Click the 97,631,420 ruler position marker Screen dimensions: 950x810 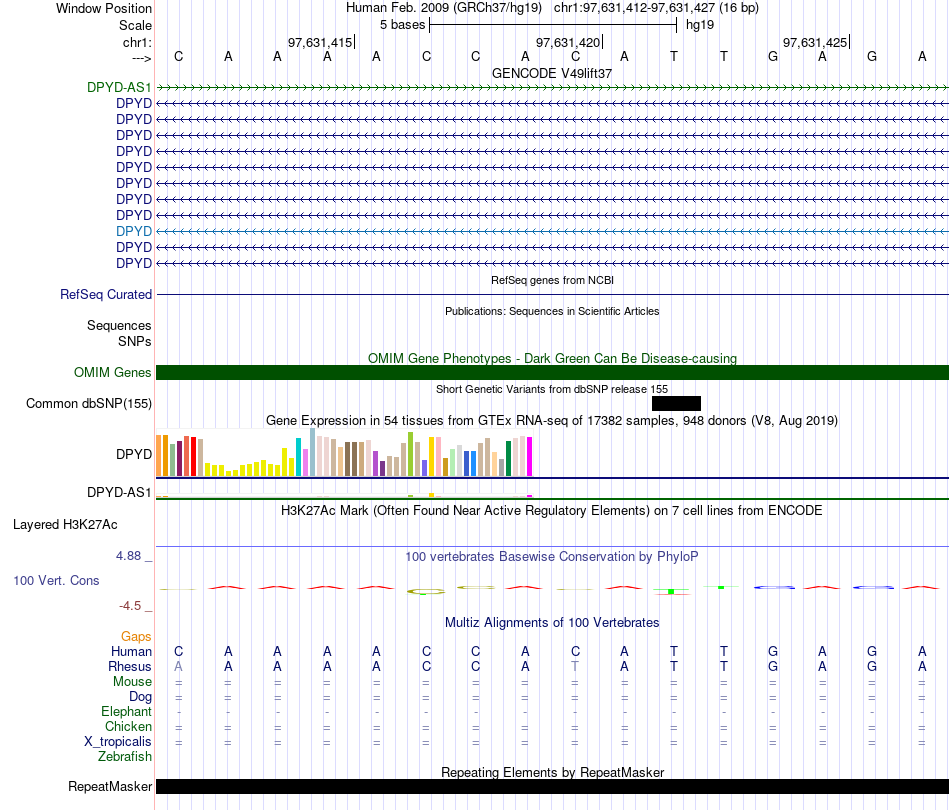click(x=568, y=42)
